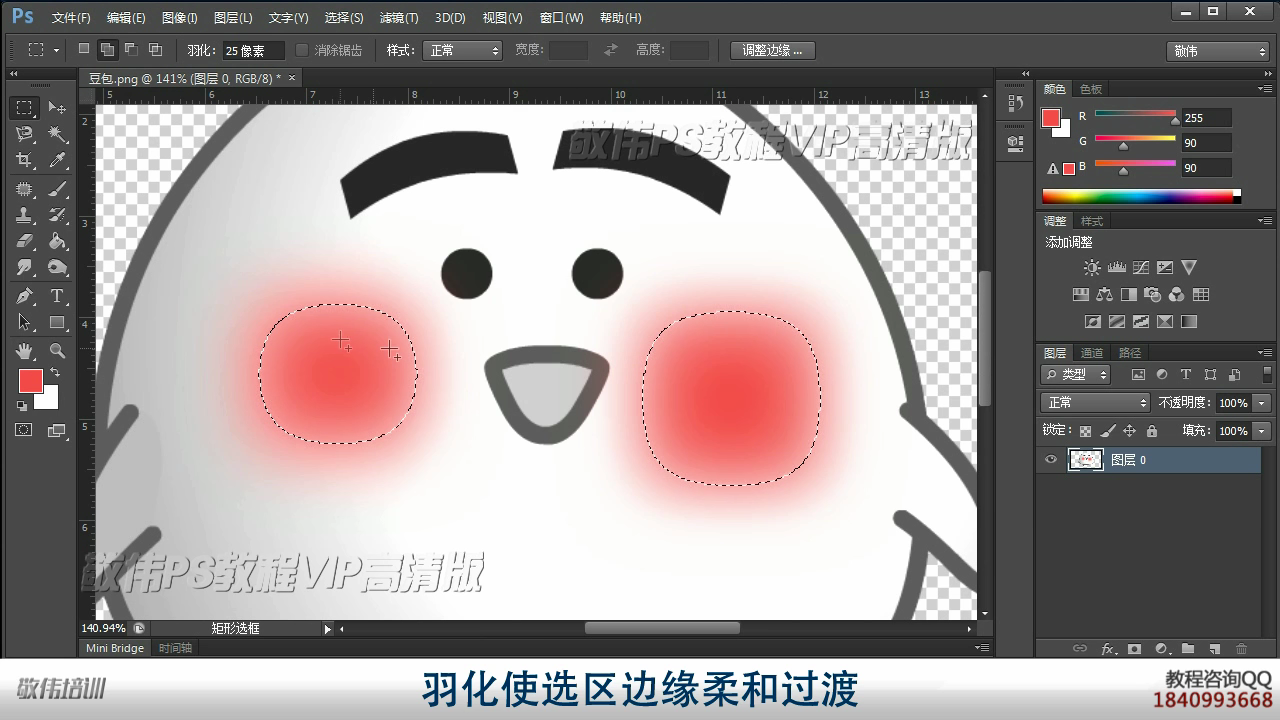Select the Pen tool
This screenshot has height=720, width=1280.
[24, 296]
